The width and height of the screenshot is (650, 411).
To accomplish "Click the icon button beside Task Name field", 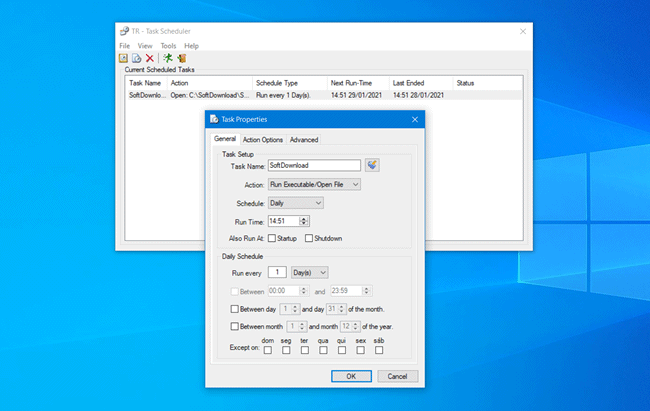I will click(x=372, y=165).
